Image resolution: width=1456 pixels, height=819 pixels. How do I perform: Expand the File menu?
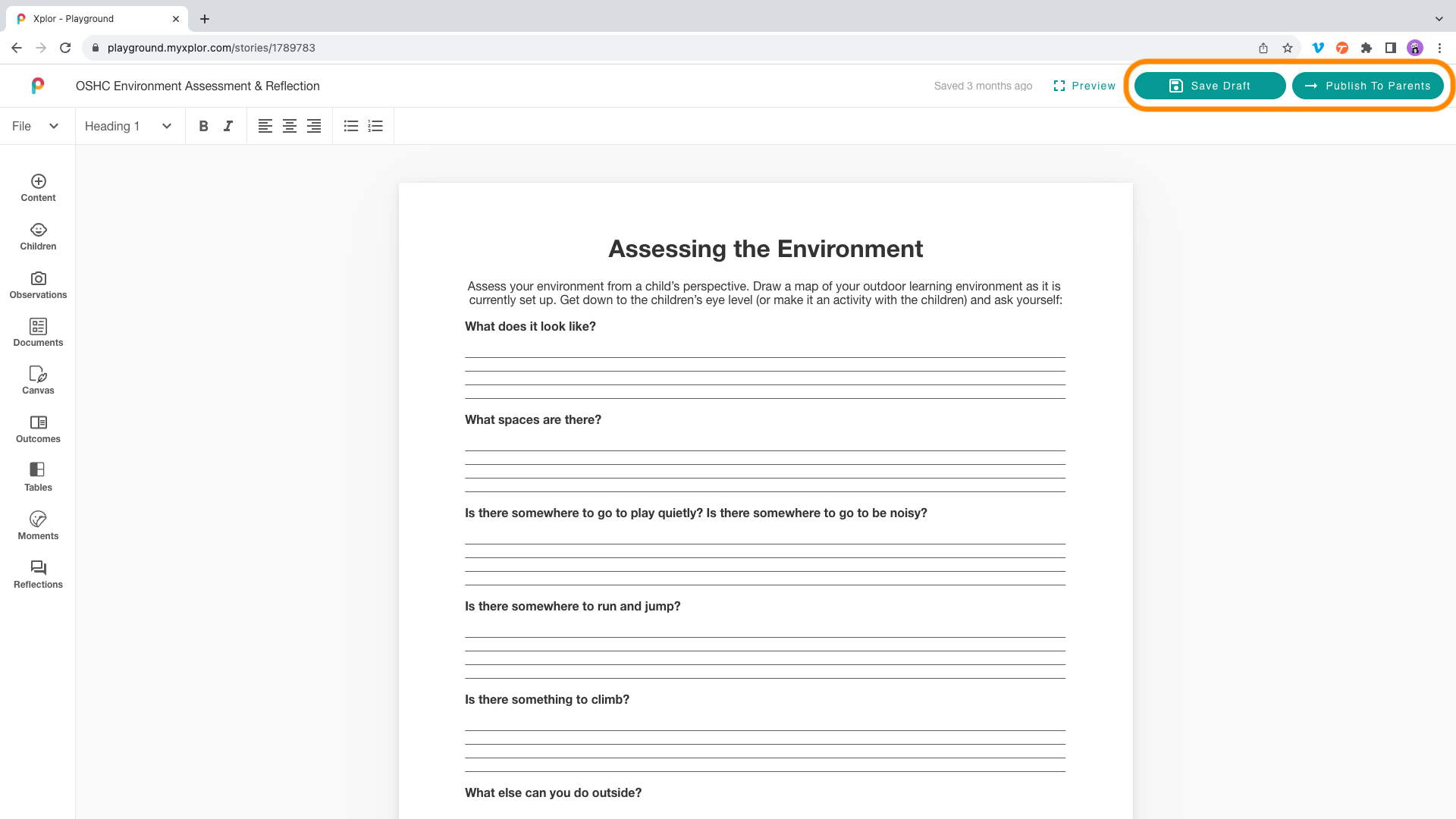pyautogui.click(x=30, y=126)
